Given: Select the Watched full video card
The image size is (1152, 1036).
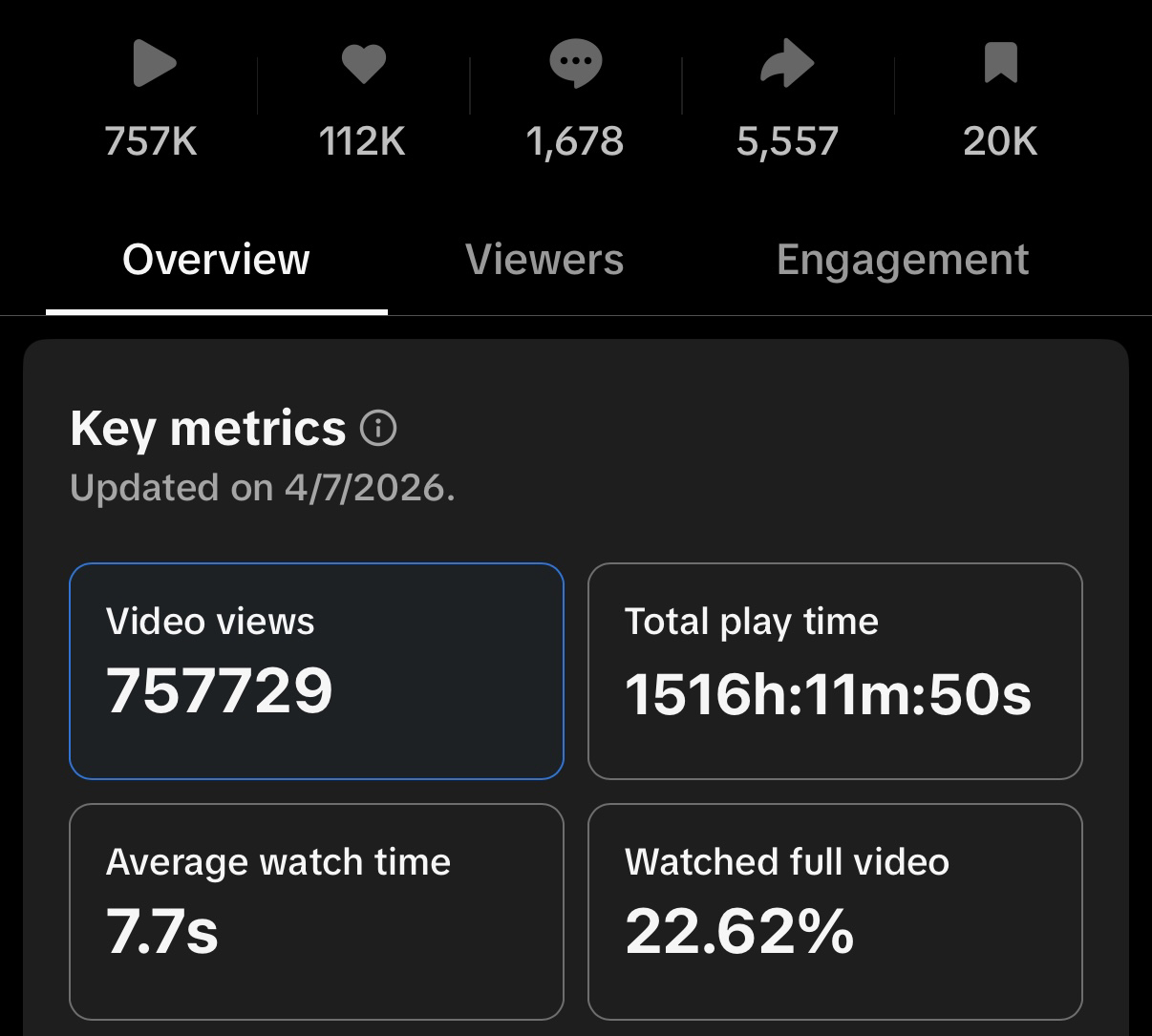Looking at the screenshot, I should (835, 912).
